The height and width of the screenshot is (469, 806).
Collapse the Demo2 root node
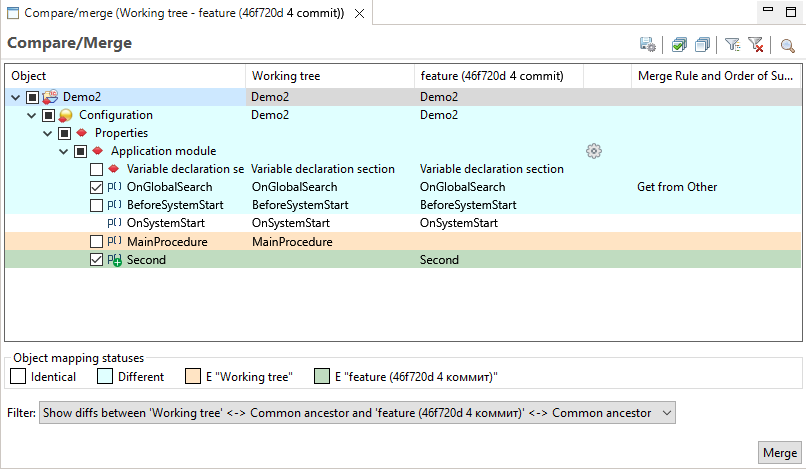[15, 97]
